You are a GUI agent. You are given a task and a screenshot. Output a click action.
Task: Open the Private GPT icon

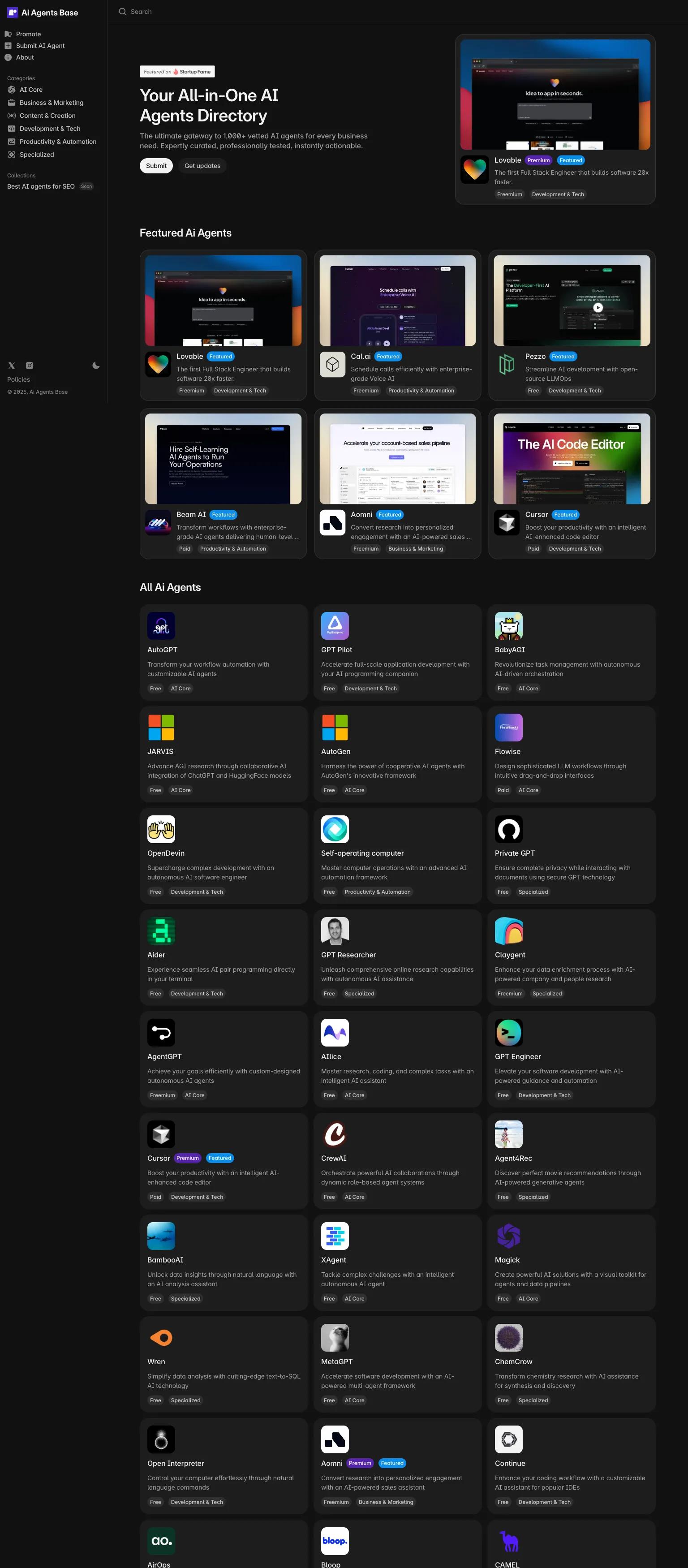point(509,829)
